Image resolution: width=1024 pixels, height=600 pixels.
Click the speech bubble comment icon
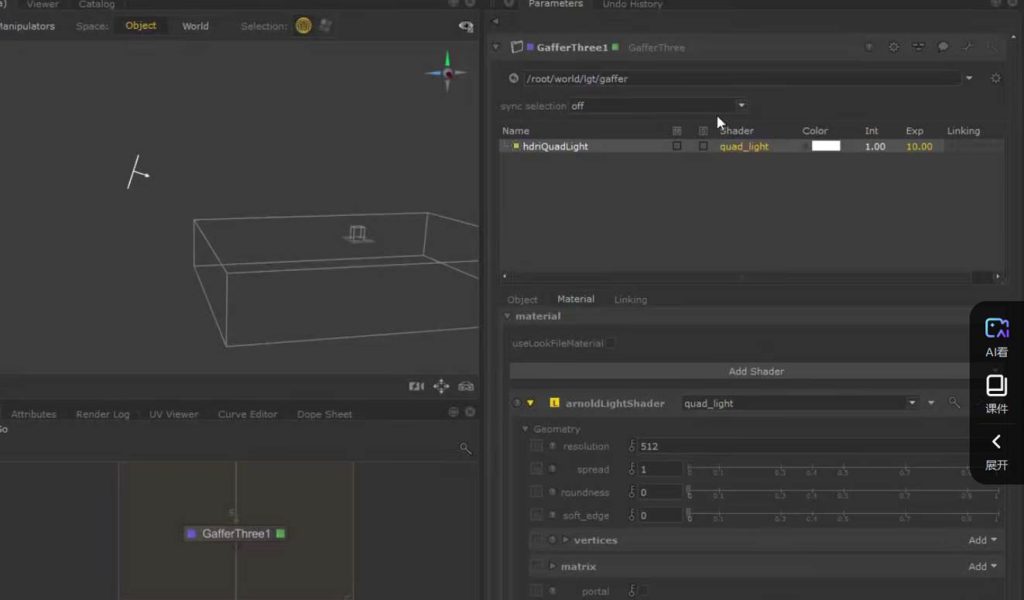(942, 47)
